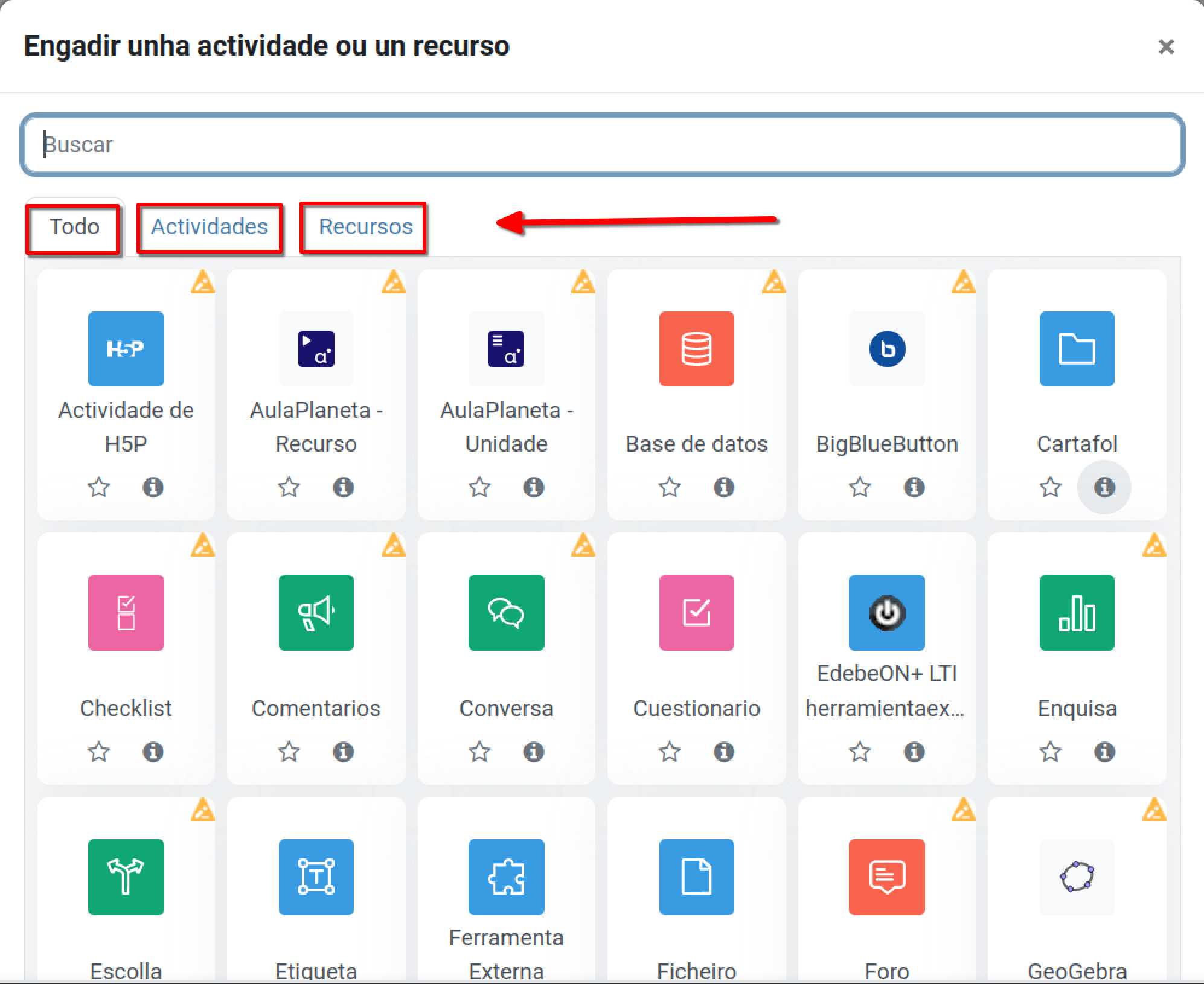
Task: Select the Conversa chat icon
Action: coord(506,613)
